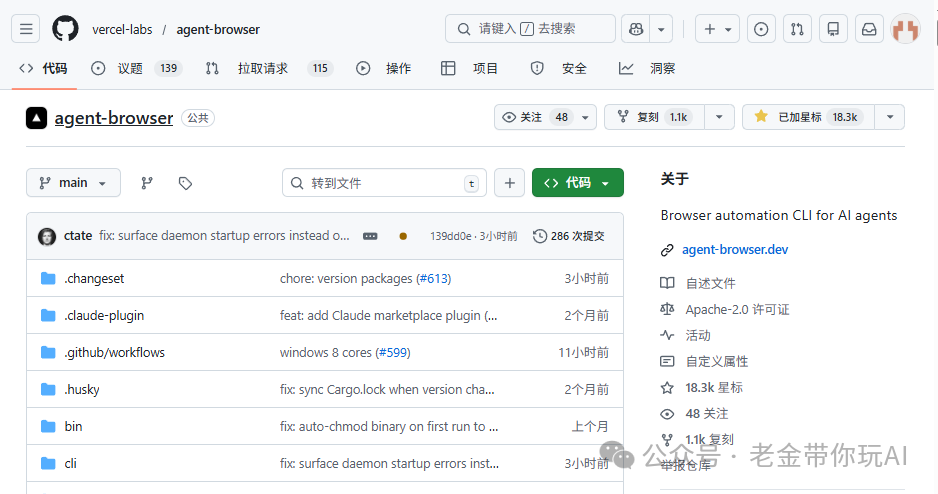Viewport: 938px width, 494px height.
Task: View repository tags icon
Action: pyautogui.click(x=185, y=183)
